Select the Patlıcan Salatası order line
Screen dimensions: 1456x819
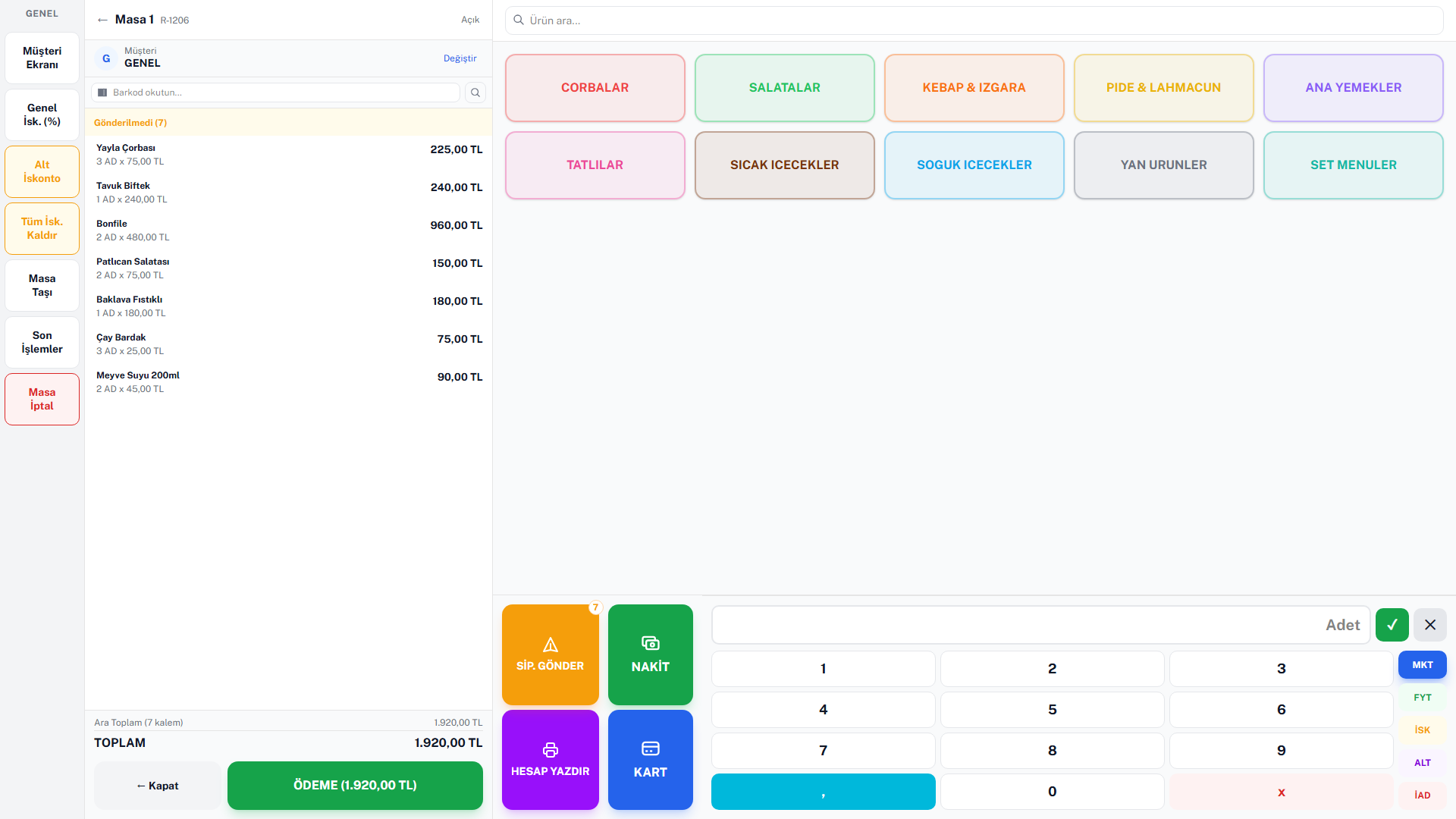tap(288, 268)
